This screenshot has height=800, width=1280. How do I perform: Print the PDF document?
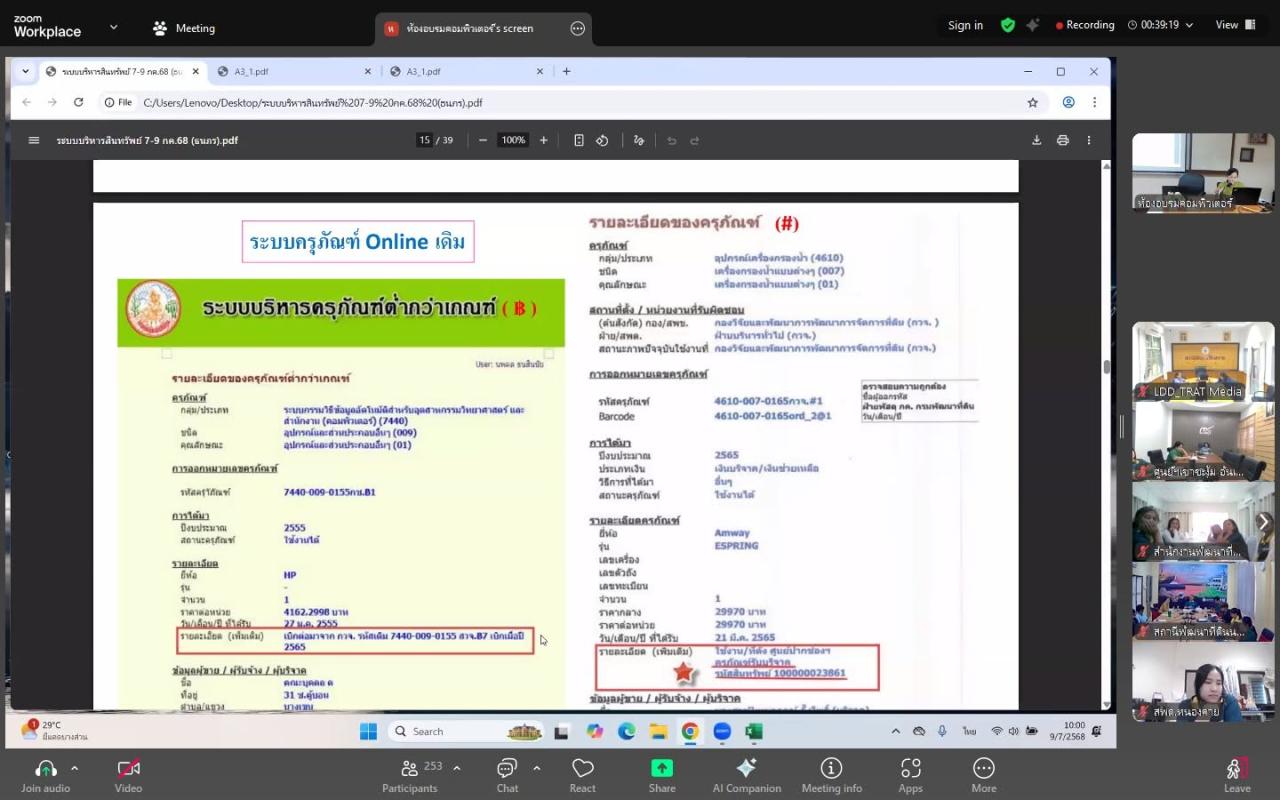coord(1063,140)
